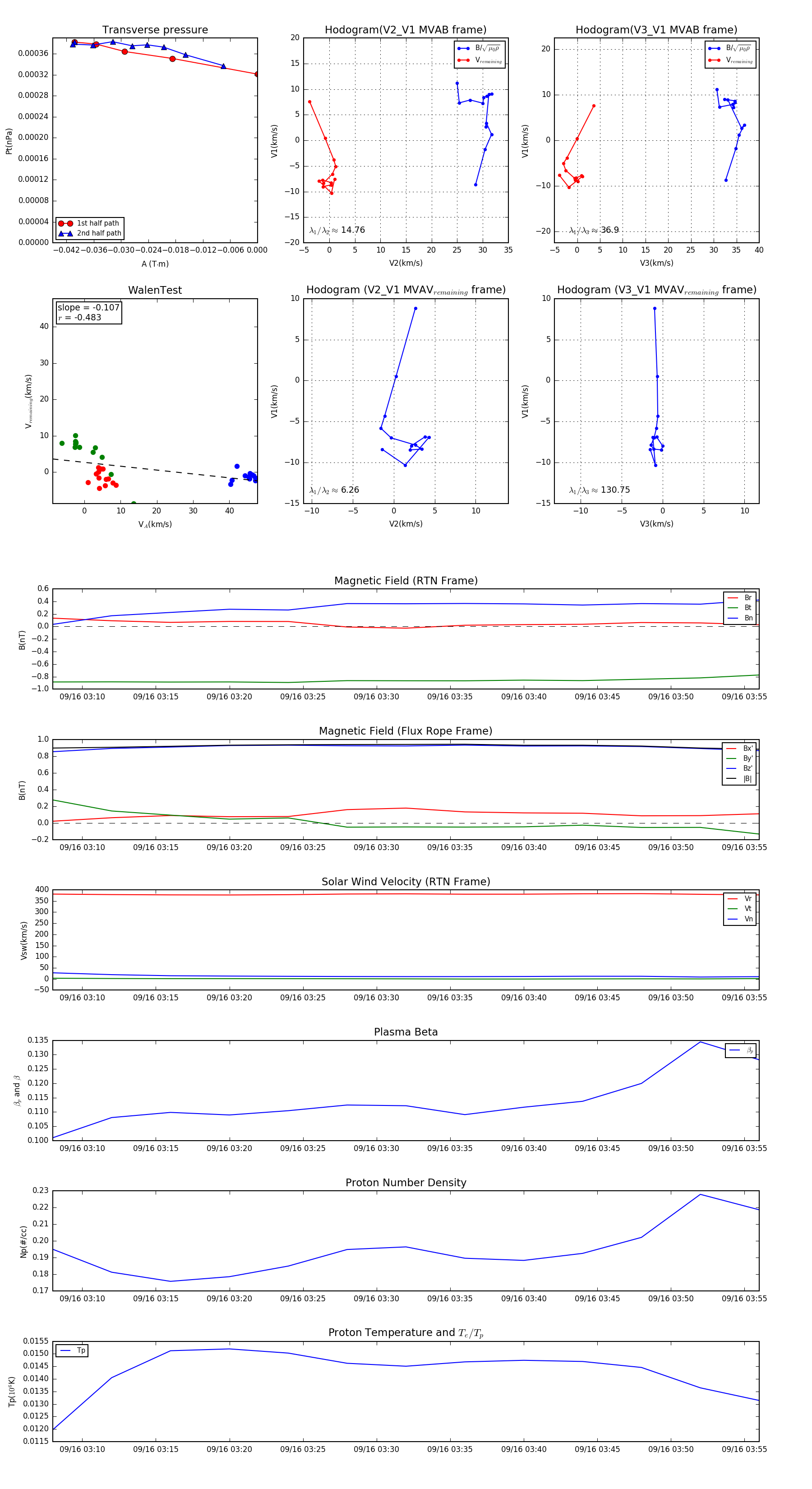Click the "Proton Temperature and Te/Tp" title

pyautogui.click(x=406, y=1332)
